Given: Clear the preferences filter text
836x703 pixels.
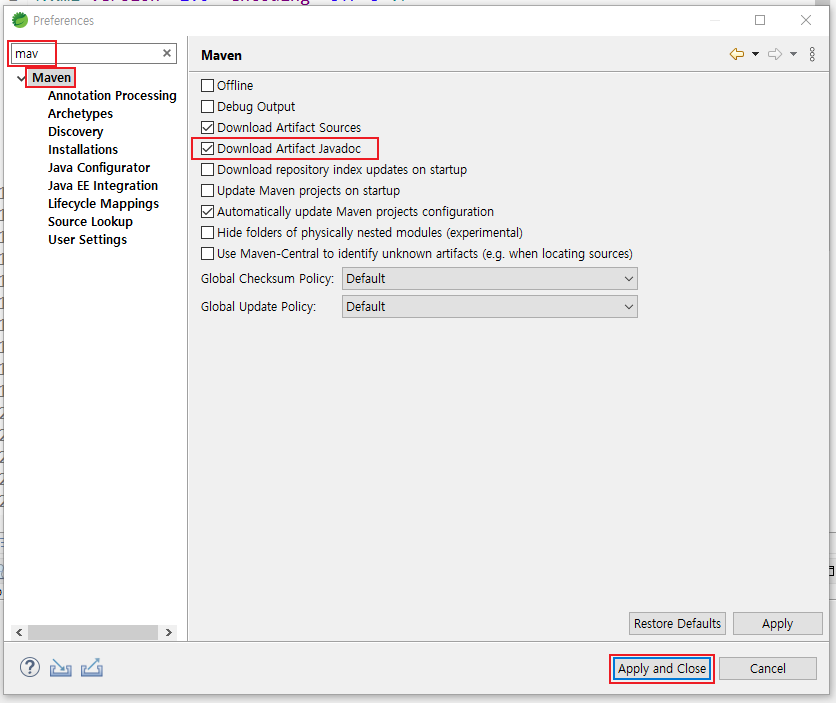Looking at the screenshot, I should (x=167, y=53).
